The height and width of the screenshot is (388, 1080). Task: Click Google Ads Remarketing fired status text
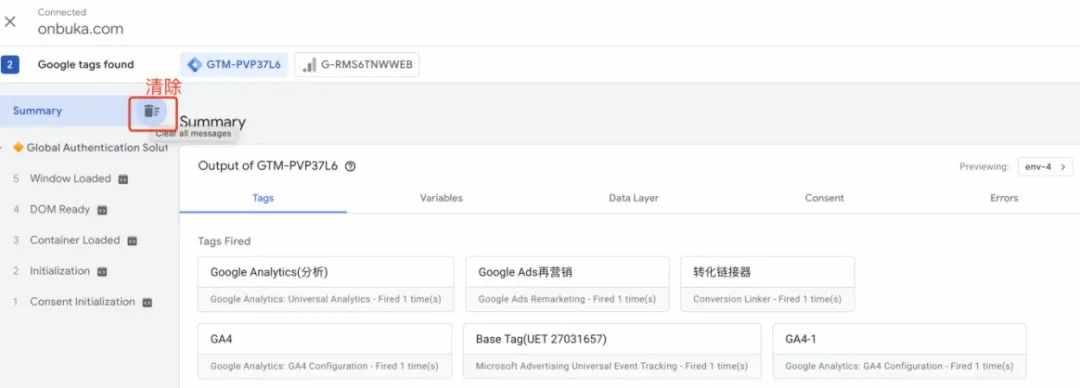tap(567, 299)
